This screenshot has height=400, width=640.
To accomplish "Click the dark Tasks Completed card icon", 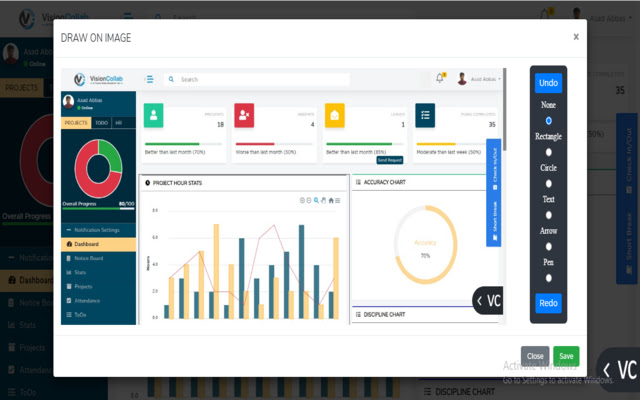I will coord(425,116).
